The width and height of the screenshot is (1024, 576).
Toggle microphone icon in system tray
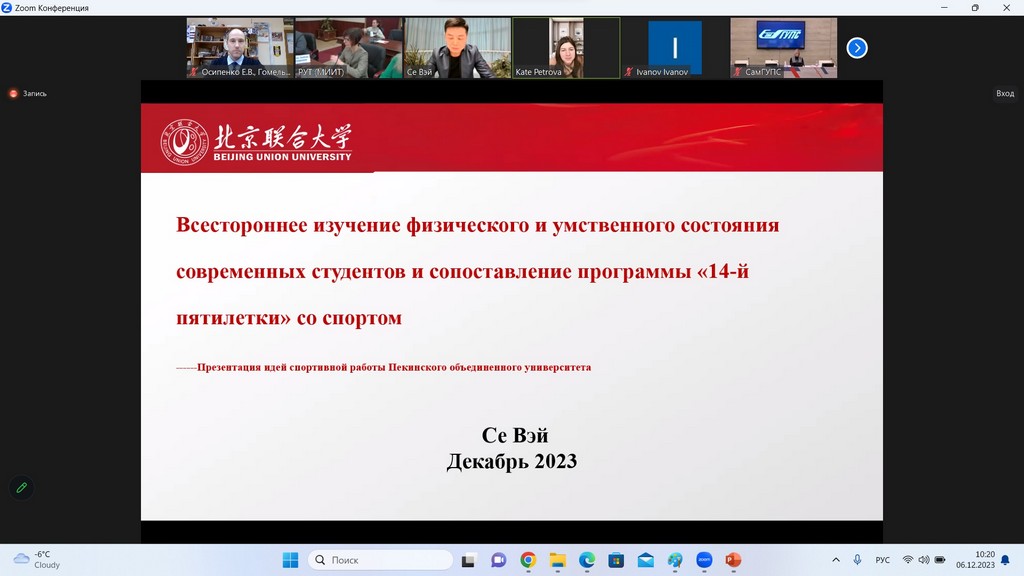(x=857, y=560)
